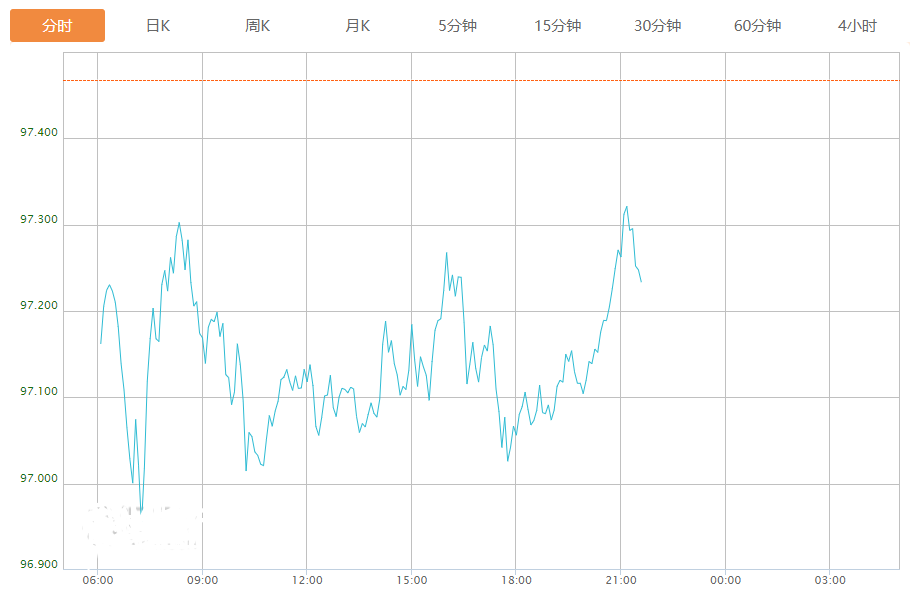Select the 15分钟 interval tab
Image resolution: width=915 pixels, height=592 pixels.
pyautogui.click(x=558, y=26)
